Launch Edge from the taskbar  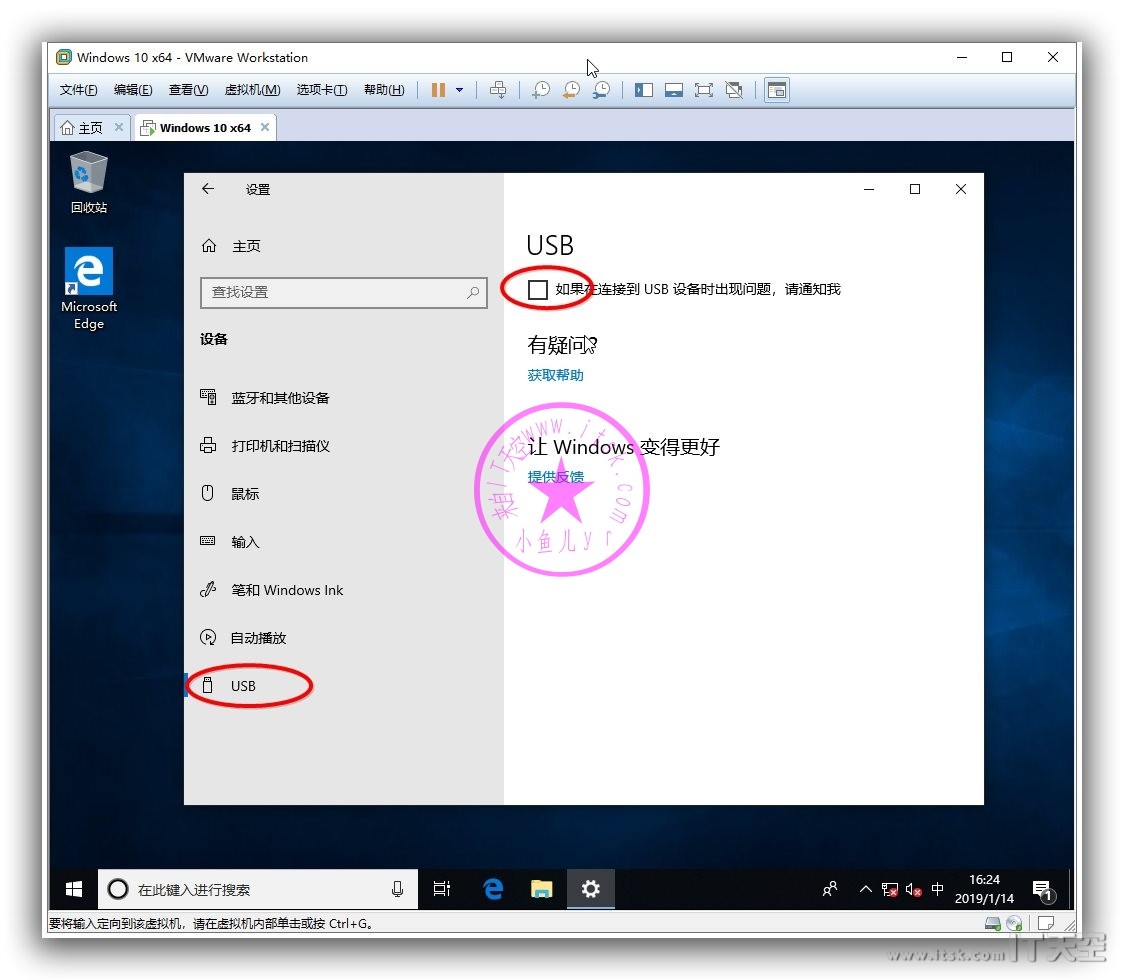point(493,890)
